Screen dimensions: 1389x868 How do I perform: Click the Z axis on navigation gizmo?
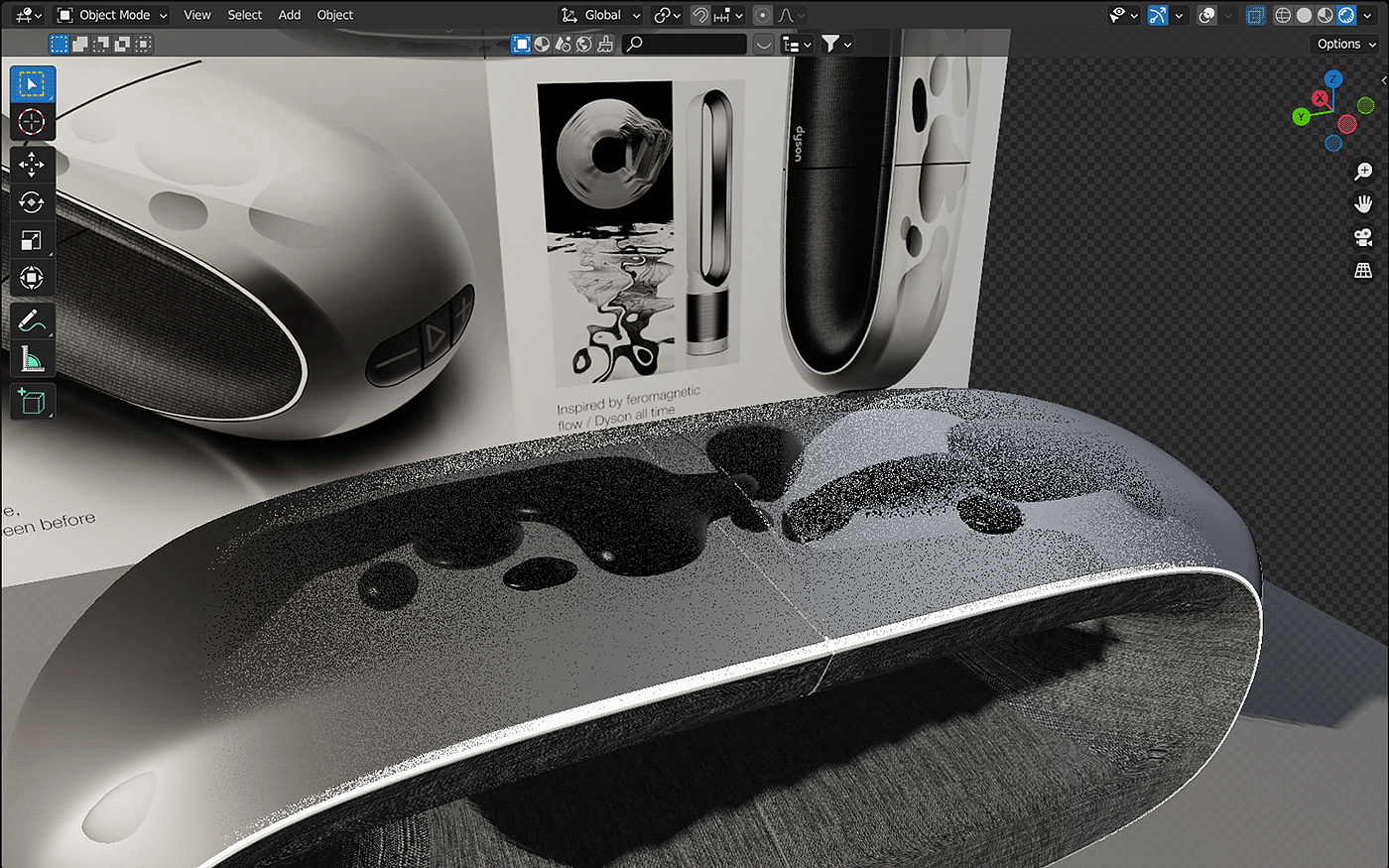pos(1334,78)
